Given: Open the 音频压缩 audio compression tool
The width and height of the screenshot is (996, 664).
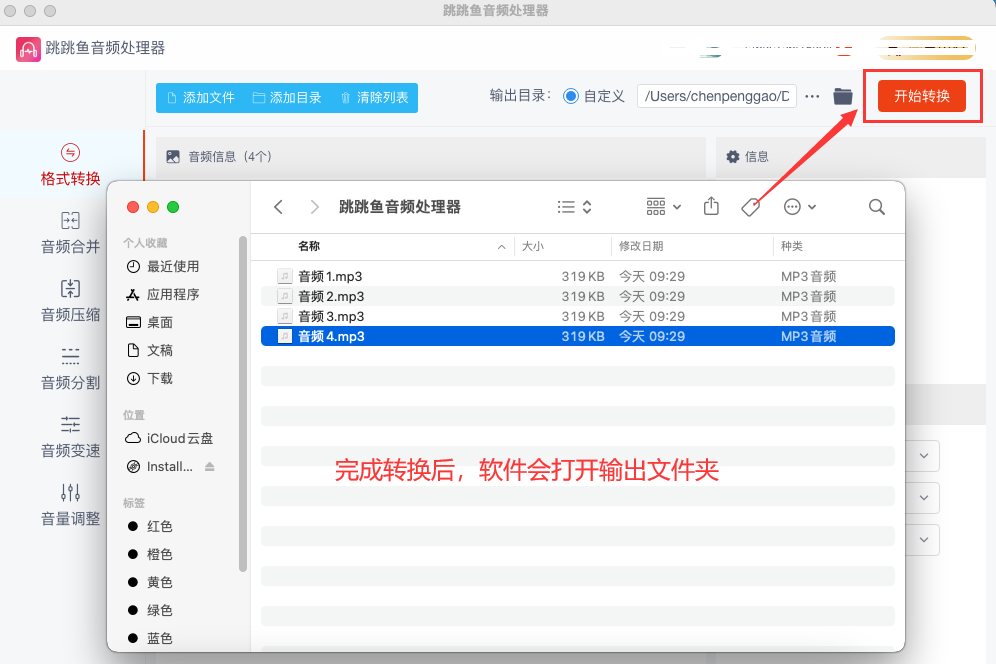Looking at the screenshot, I should [70, 301].
